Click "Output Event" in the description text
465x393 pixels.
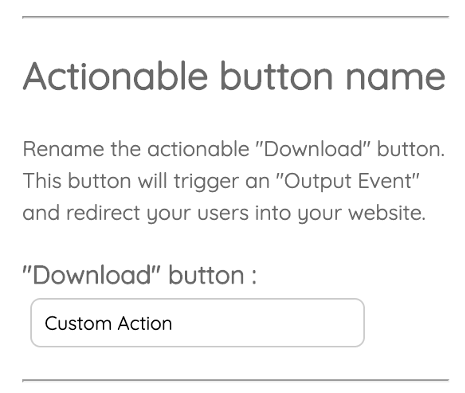348,182
